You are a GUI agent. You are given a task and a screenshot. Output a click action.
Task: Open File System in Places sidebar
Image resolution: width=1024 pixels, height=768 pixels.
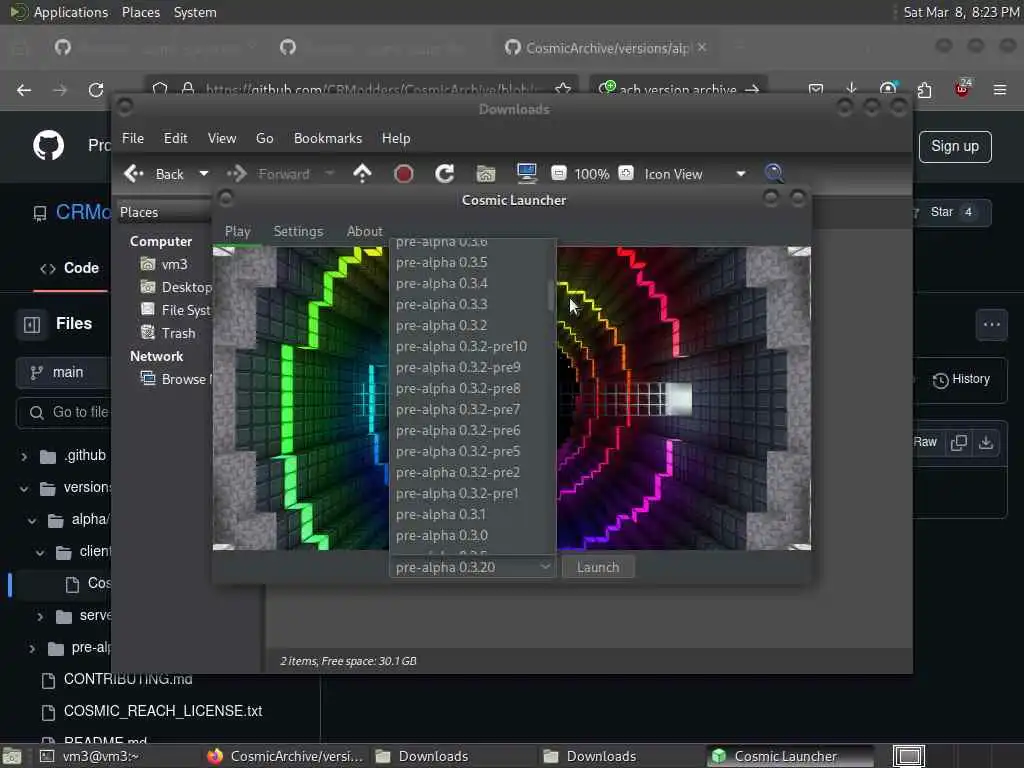[176, 310]
